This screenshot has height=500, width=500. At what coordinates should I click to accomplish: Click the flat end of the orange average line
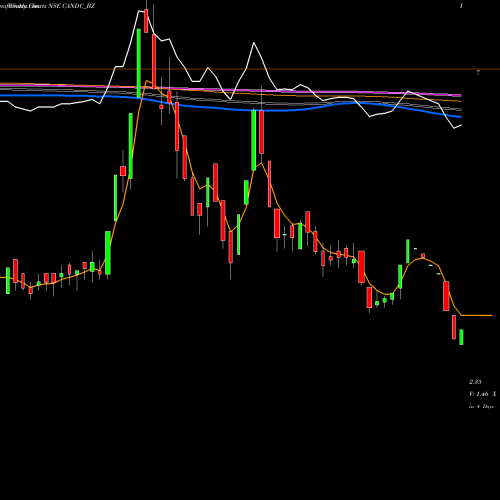(x=477, y=315)
